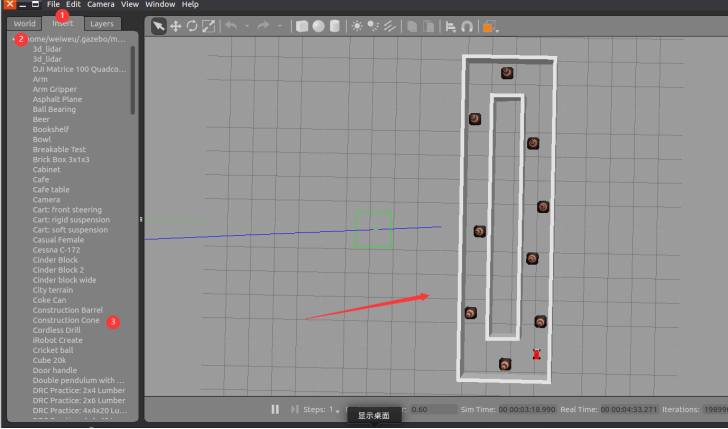Open the align tool in toolbar
The height and width of the screenshot is (429, 728).
tap(450, 26)
